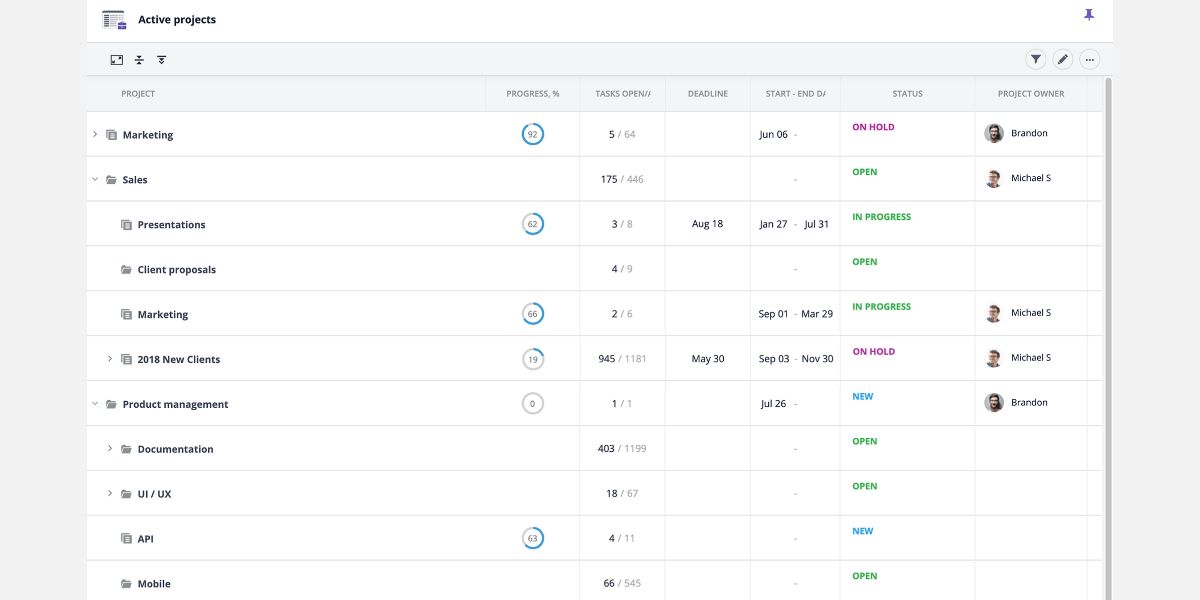Open the filter options icon
This screenshot has width=1200, height=600.
click(1035, 59)
